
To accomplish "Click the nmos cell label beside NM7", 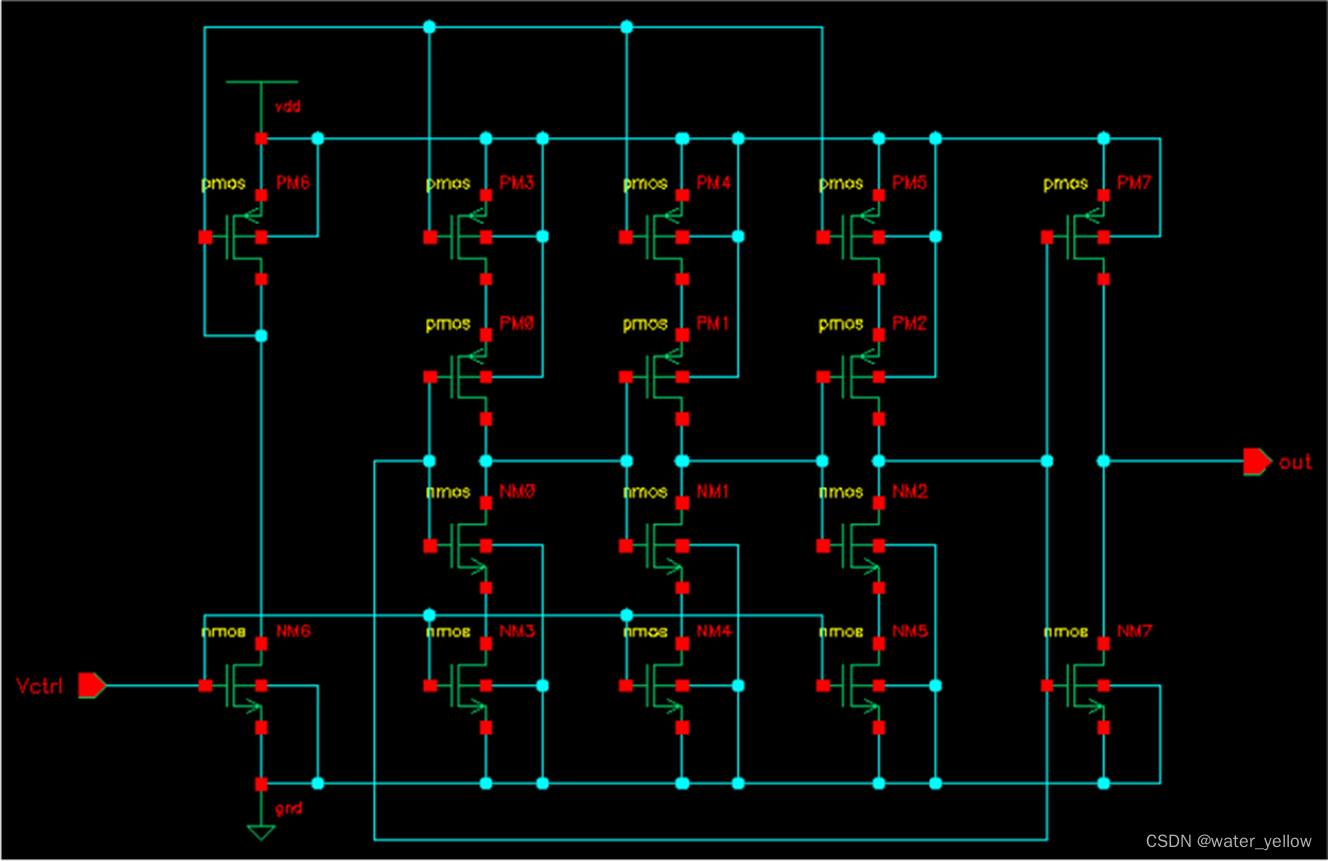I will [x=1065, y=632].
